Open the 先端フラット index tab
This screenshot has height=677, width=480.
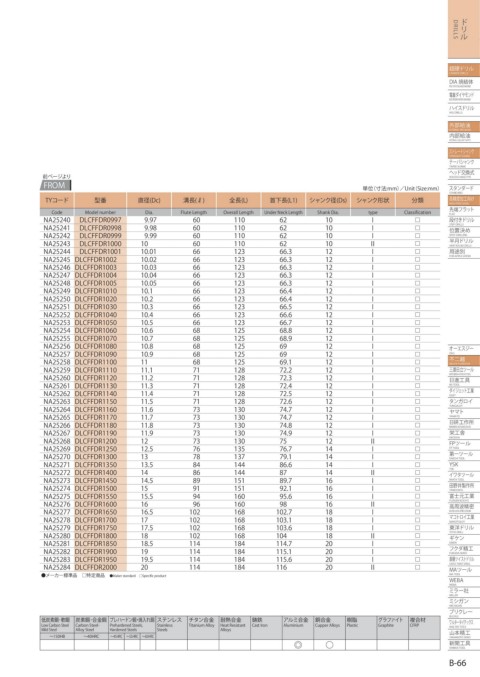464,210
